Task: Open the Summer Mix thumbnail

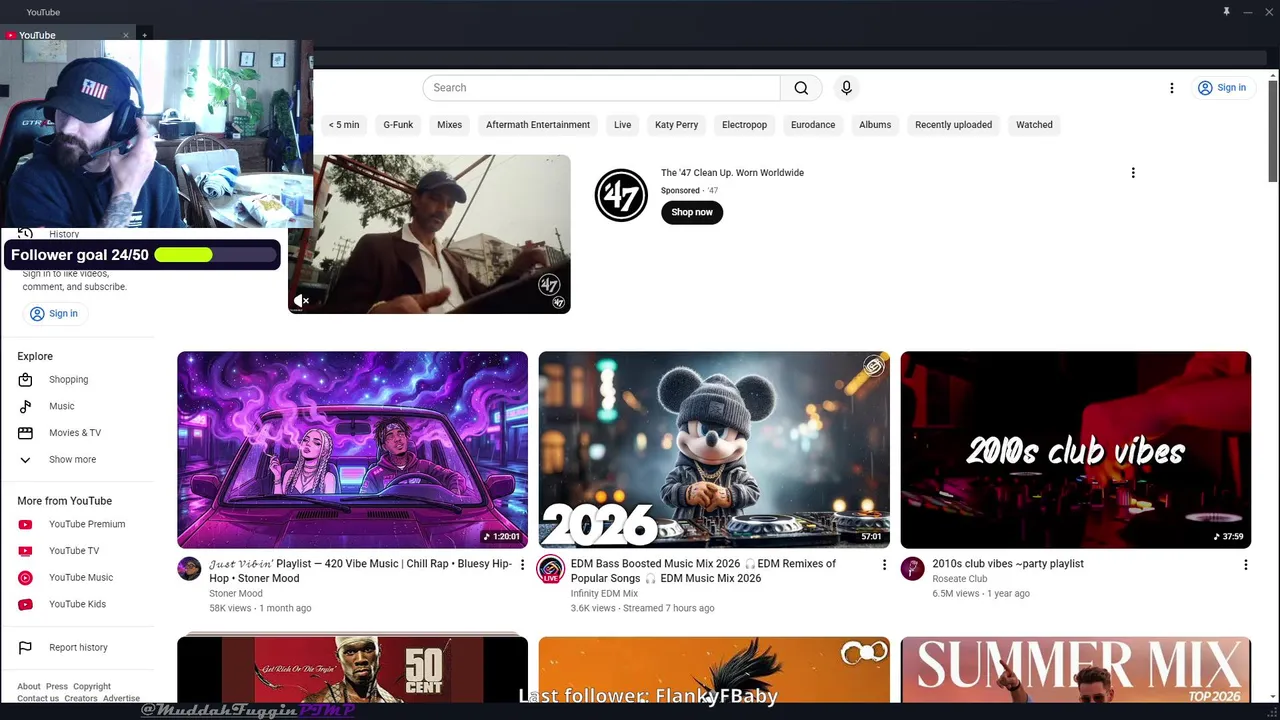Action: (1076, 669)
